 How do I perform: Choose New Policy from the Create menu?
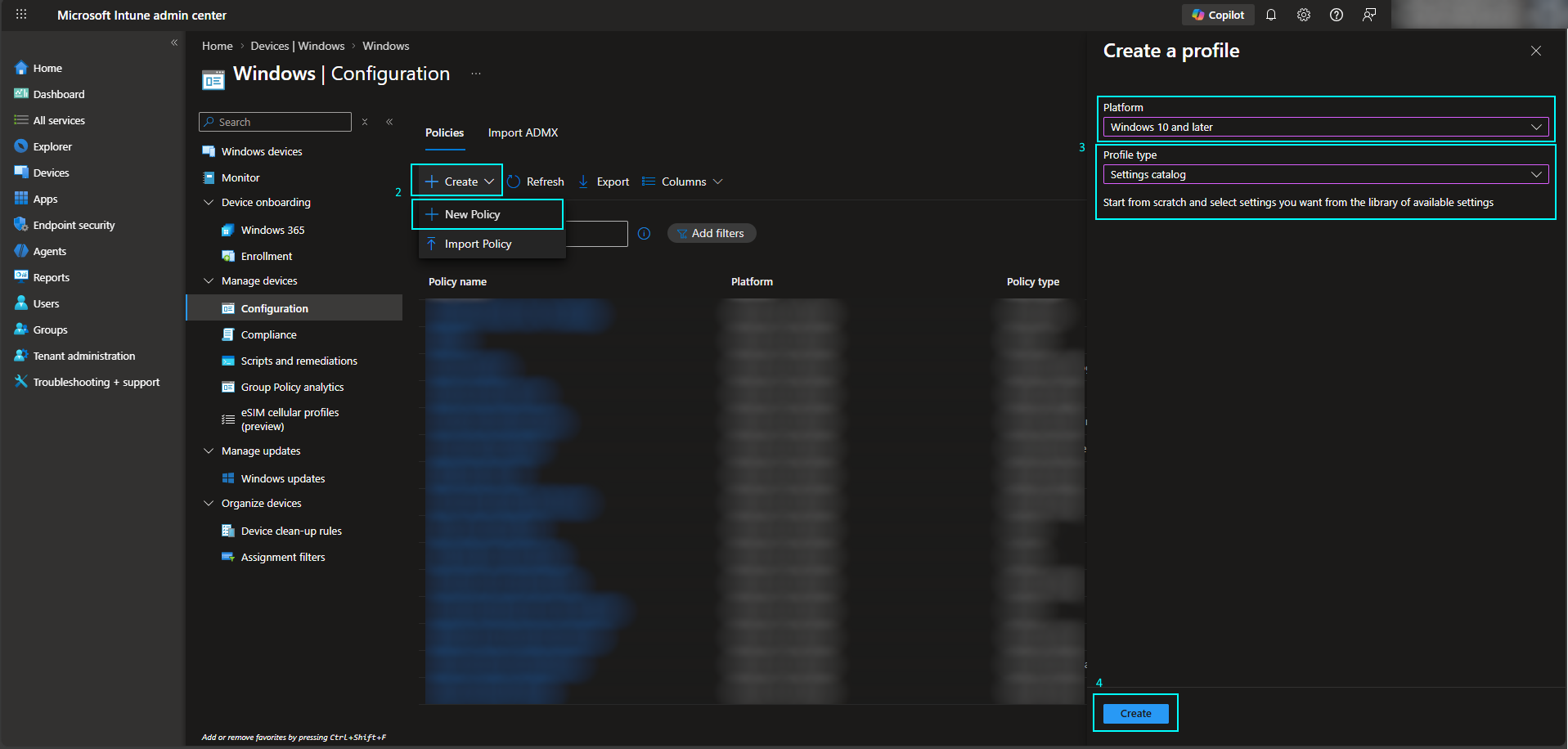coord(487,214)
